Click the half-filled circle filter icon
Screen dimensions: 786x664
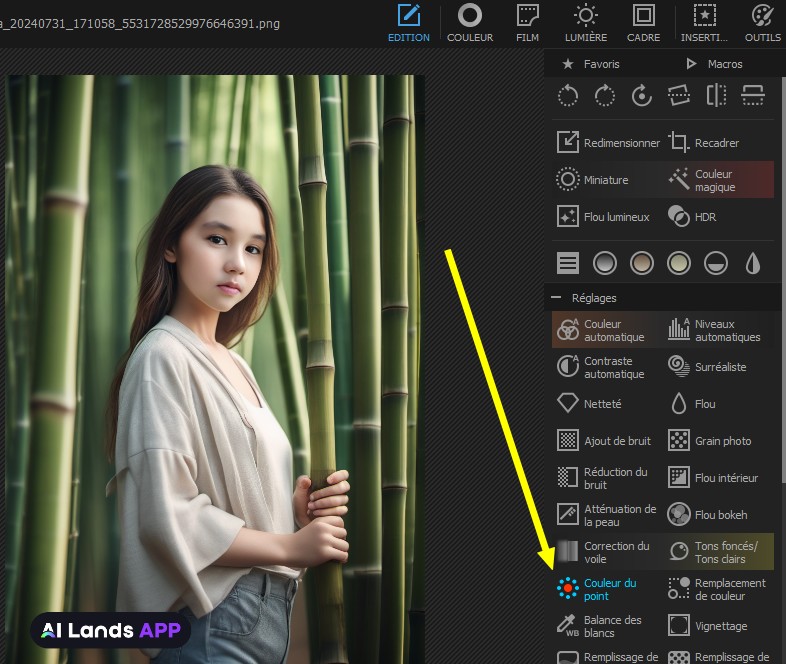coord(716,263)
